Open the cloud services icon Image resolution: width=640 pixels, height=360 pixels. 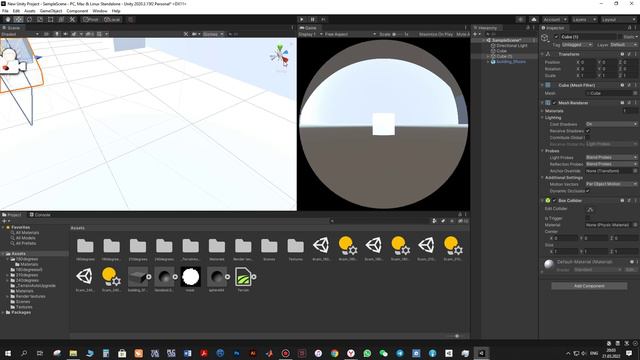pyautogui.click(x=534, y=20)
